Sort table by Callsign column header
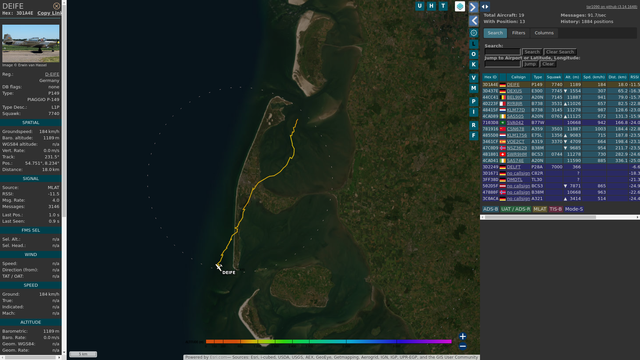This screenshot has height=360, width=640. click(x=518, y=77)
